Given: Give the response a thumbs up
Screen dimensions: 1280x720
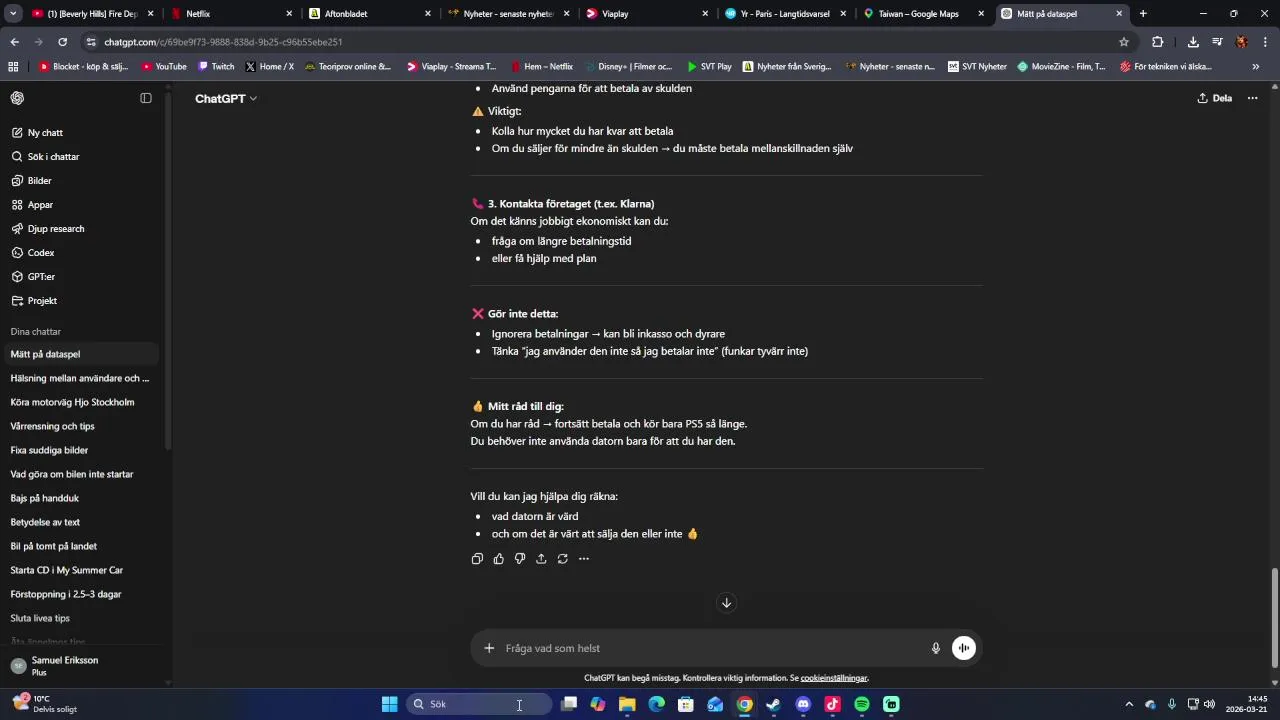Looking at the screenshot, I should click(x=499, y=559).
